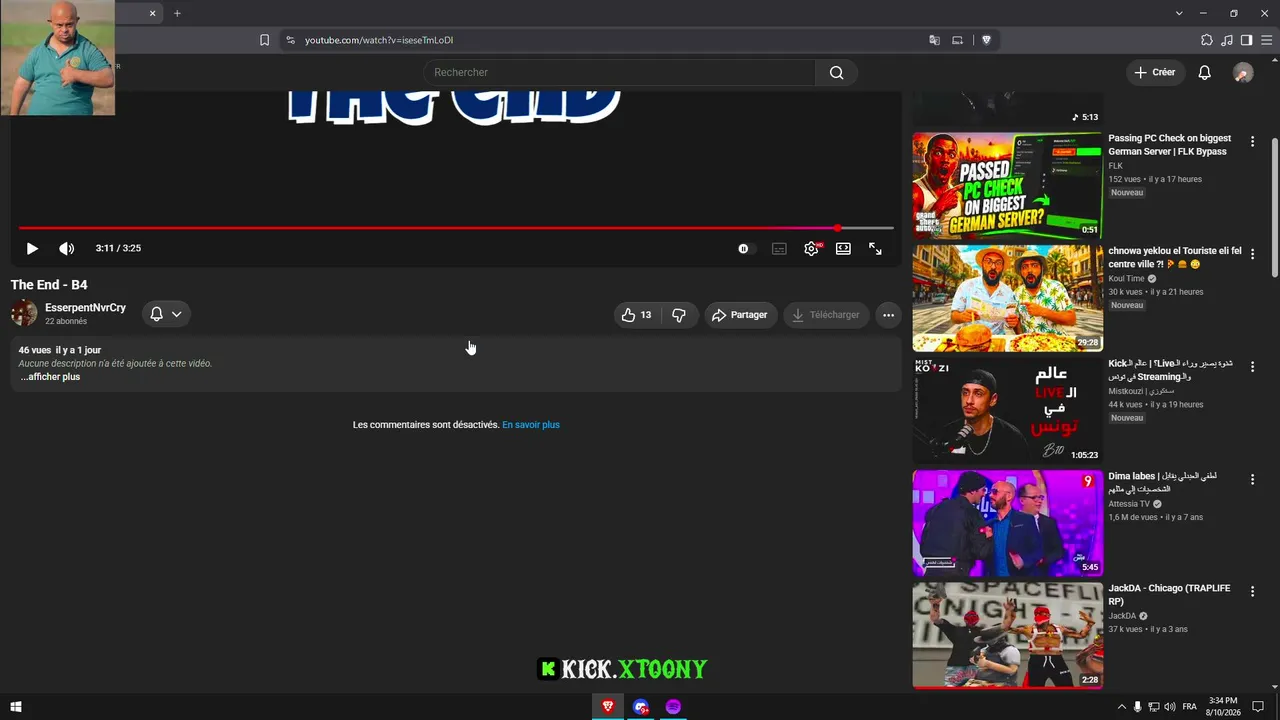Open the account avatar menu
This screenshot has height=720, width=1280.
click(1243, 72)
